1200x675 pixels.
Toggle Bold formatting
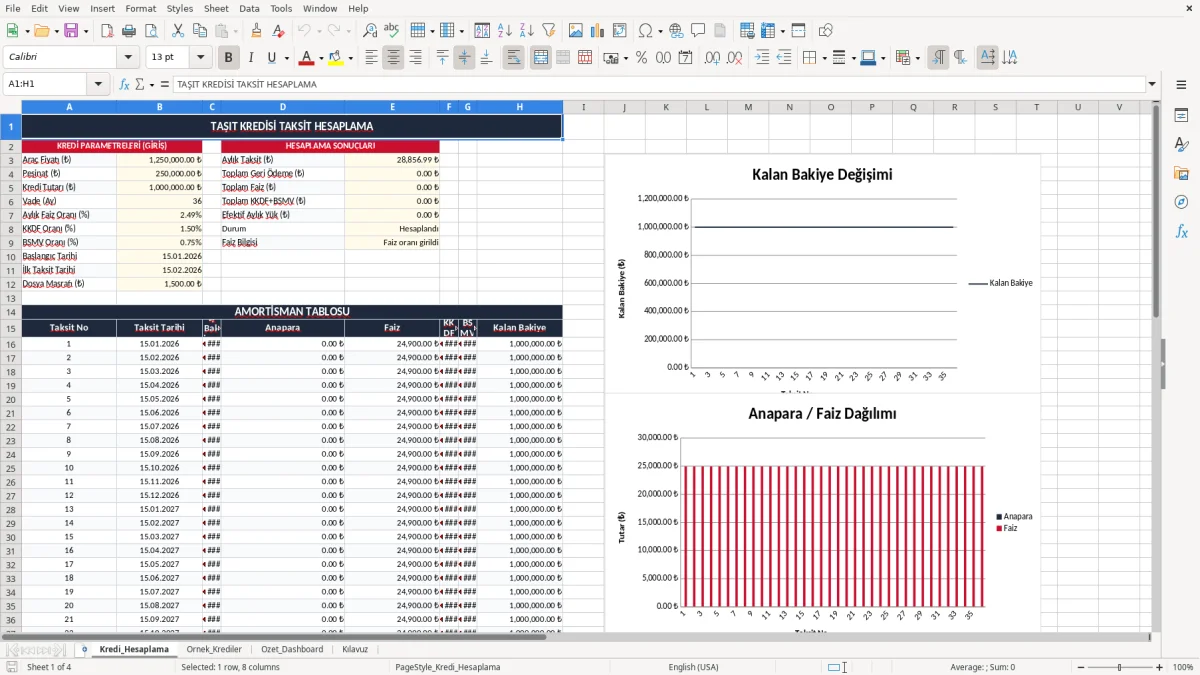click(x=229, y=58)
